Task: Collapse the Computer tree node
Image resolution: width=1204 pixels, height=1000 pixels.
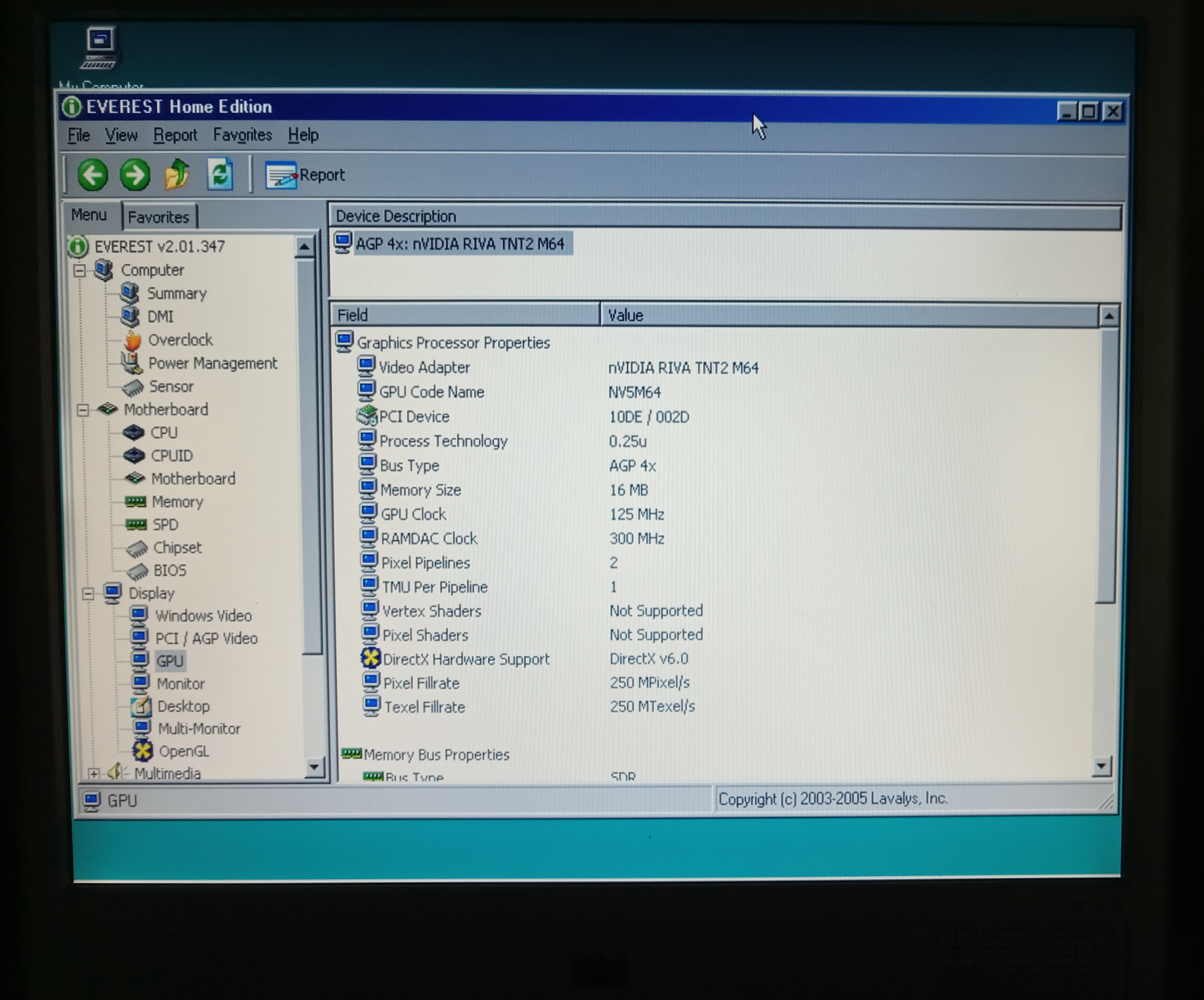Action: tap(80, 270)
